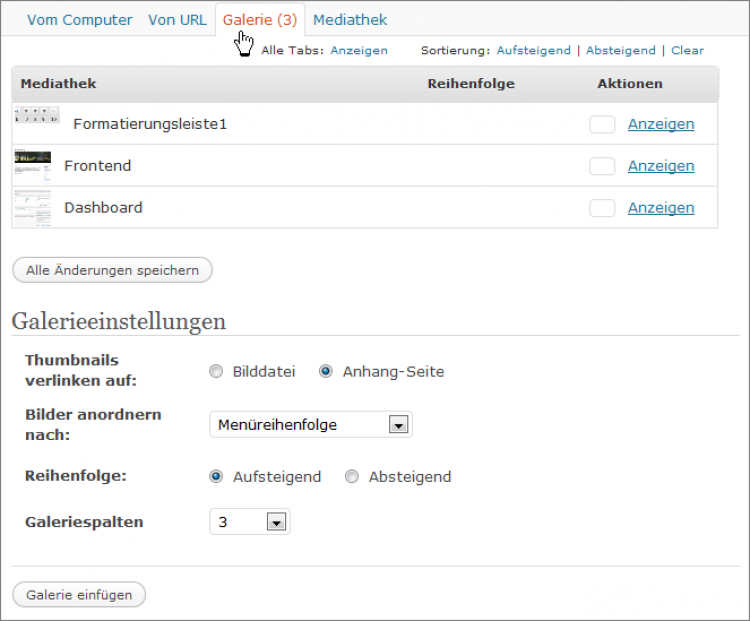Screen dimensions: 750x621
Task: Go to the Mediathek tab
Action: (x=349, y=20)
